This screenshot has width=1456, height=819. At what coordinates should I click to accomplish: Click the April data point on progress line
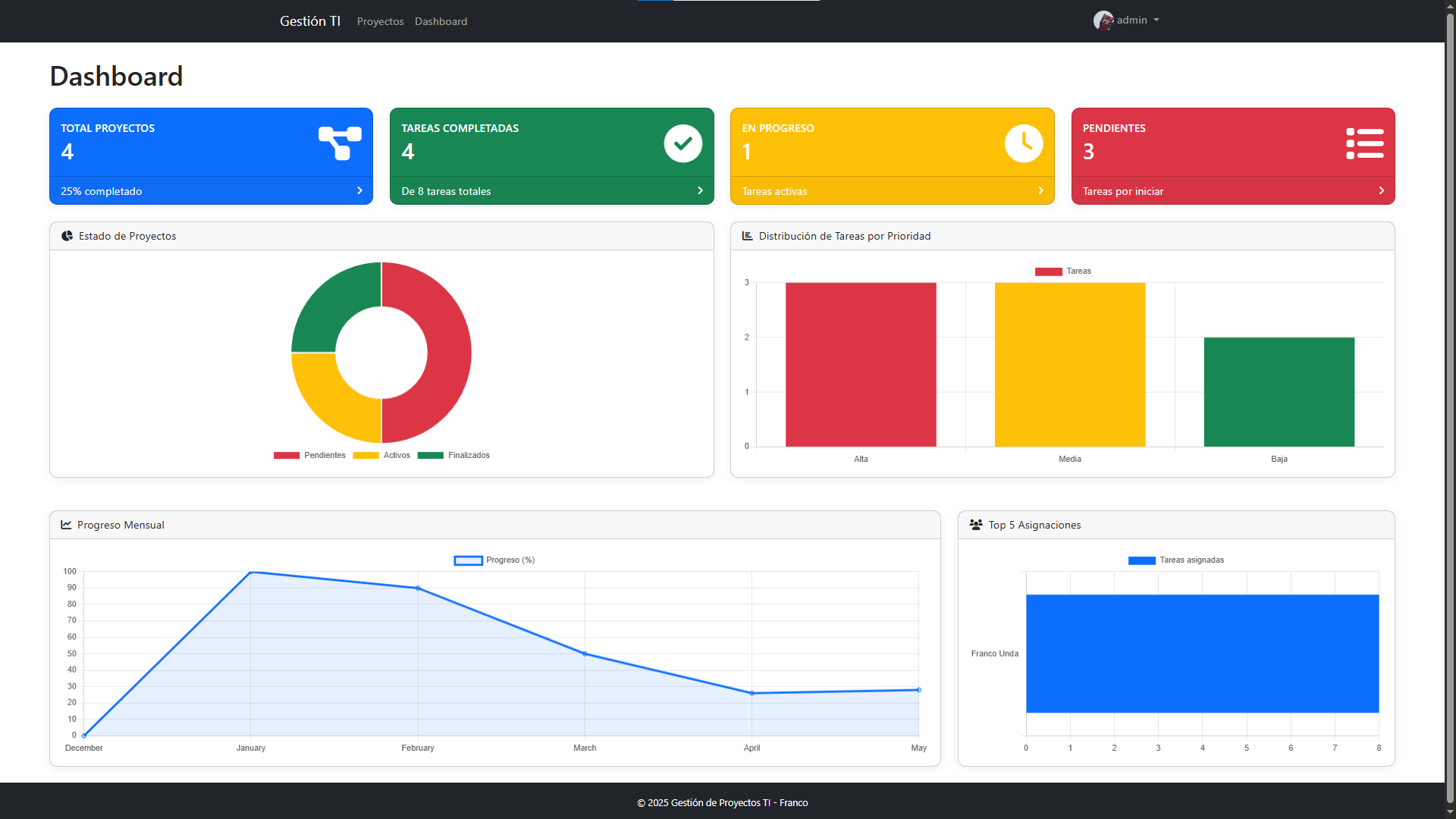tap(752, 693)
